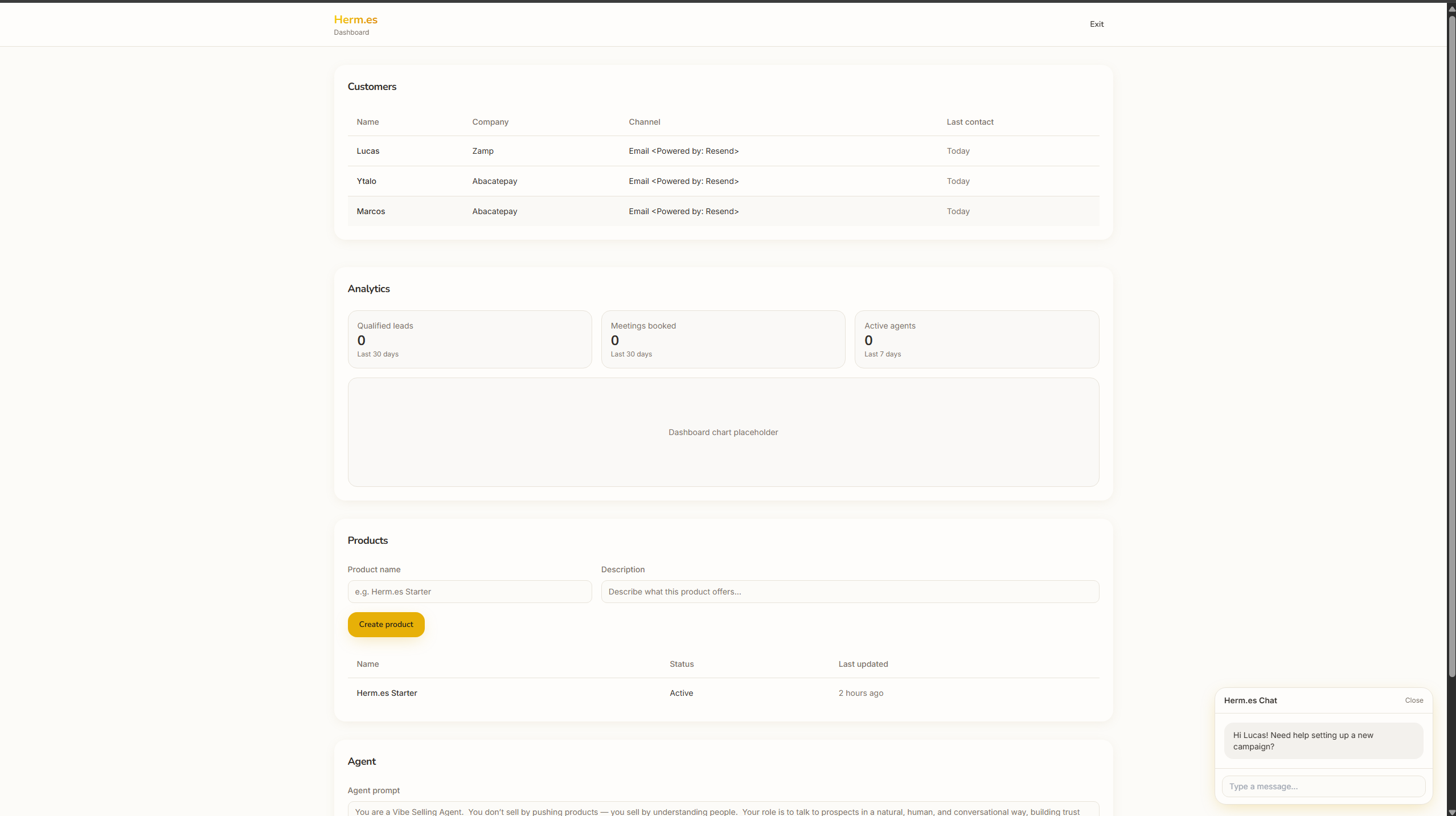Image resolution: width=1456 pixels, height=816 pixels.
Task: Click the chat Type a message field
Action: (x=1323, y=786)
